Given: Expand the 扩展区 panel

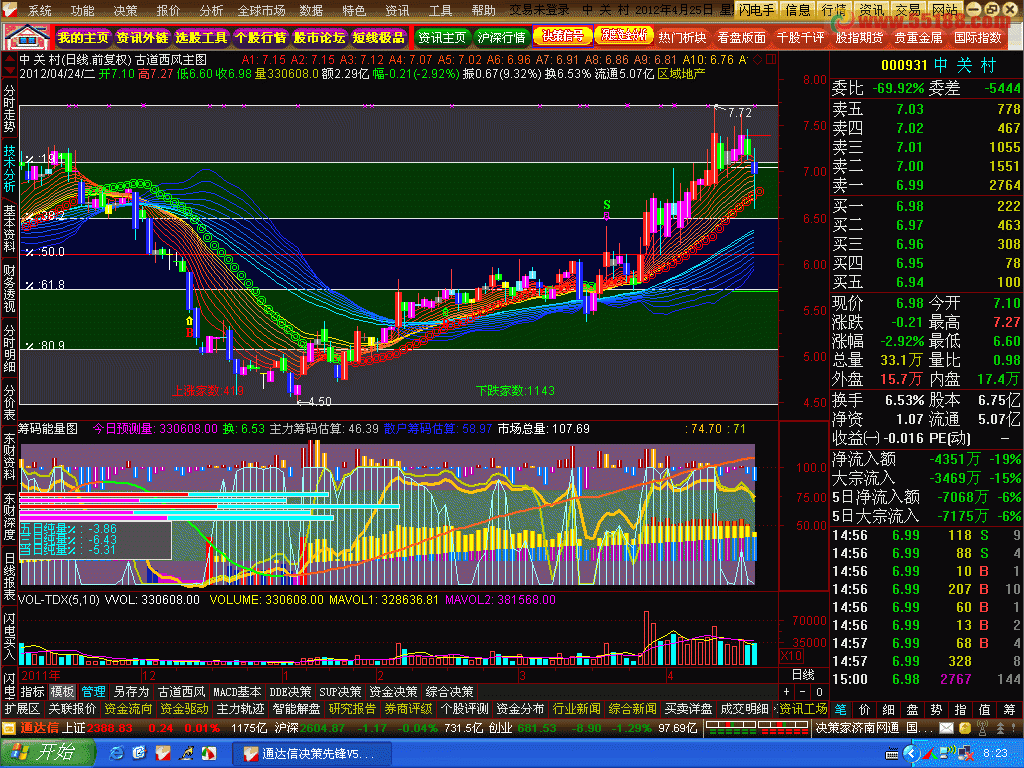Looking at the screenshot, I should (22, 709).
